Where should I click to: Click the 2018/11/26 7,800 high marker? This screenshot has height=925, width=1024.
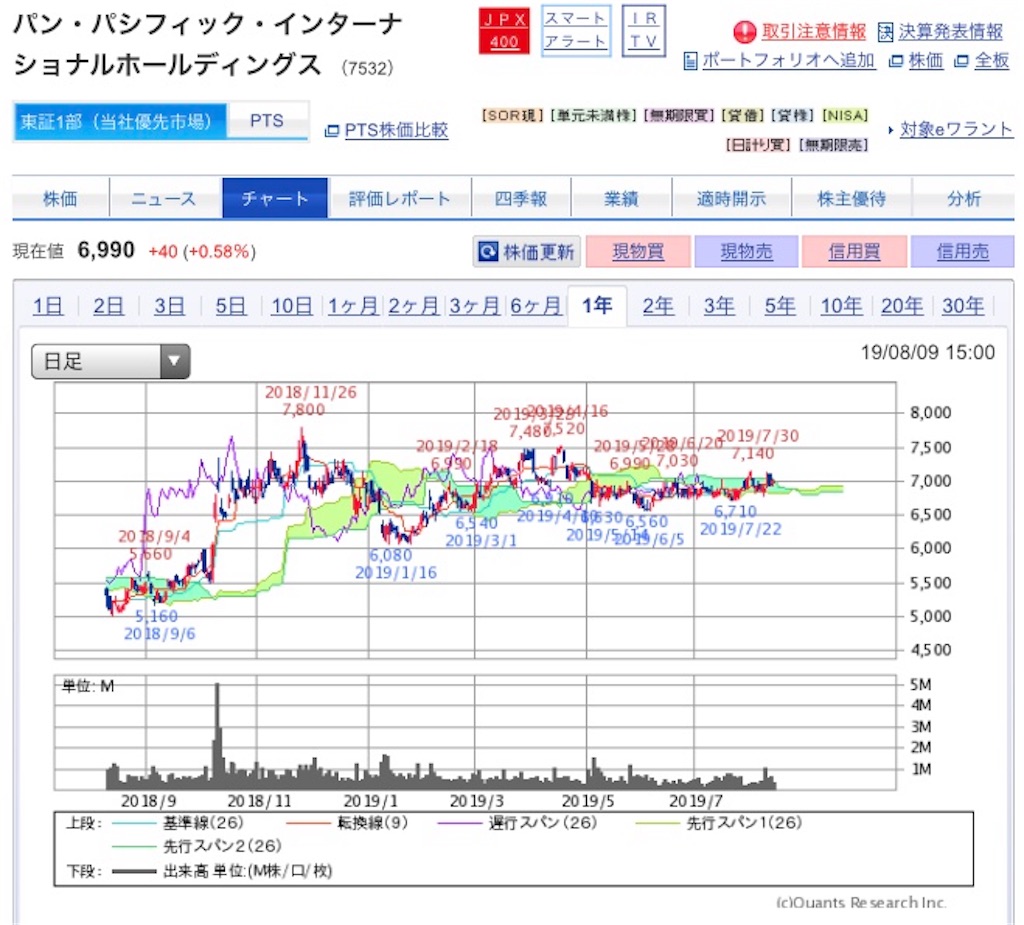(310, 400)
